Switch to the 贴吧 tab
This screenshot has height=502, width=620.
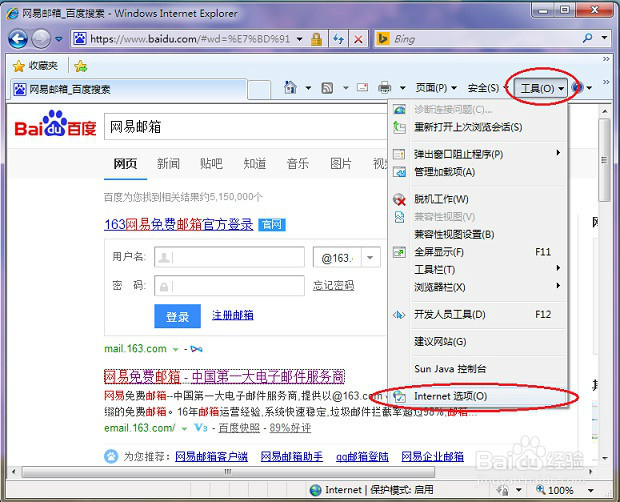[212, 164]
